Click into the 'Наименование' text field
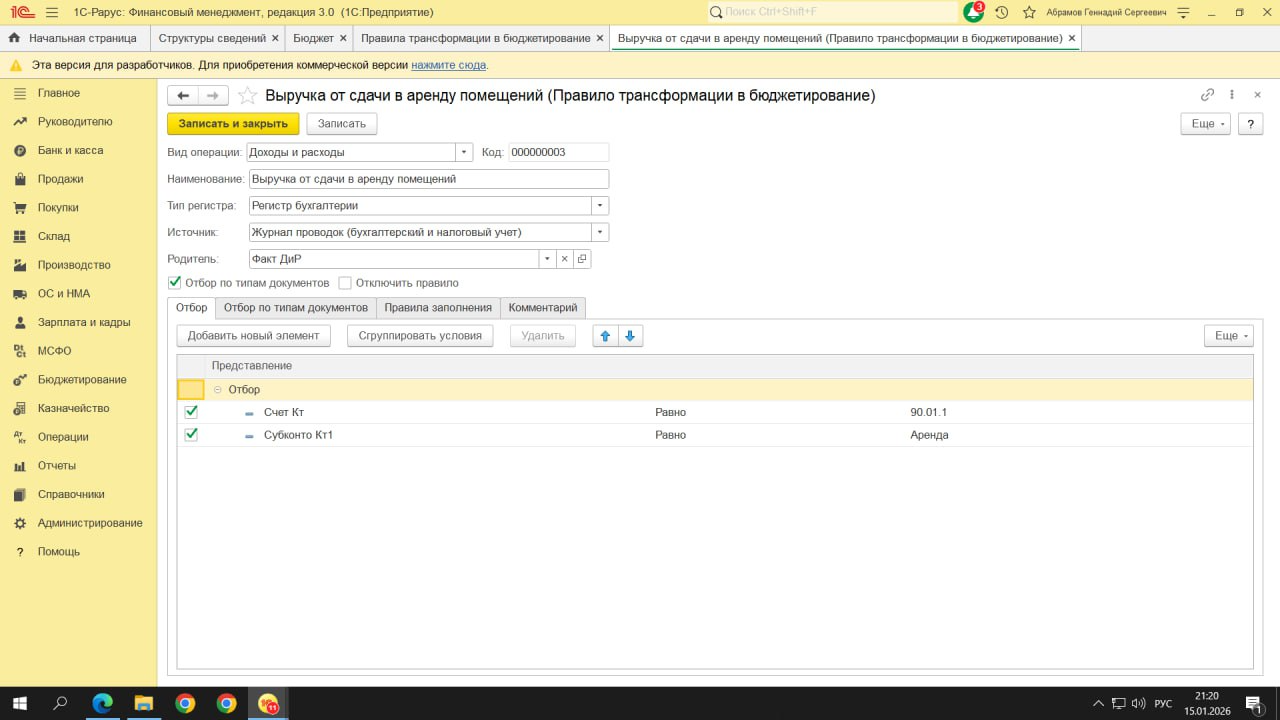This screenshot has width=1280, height=720. [x=428, y=179]
